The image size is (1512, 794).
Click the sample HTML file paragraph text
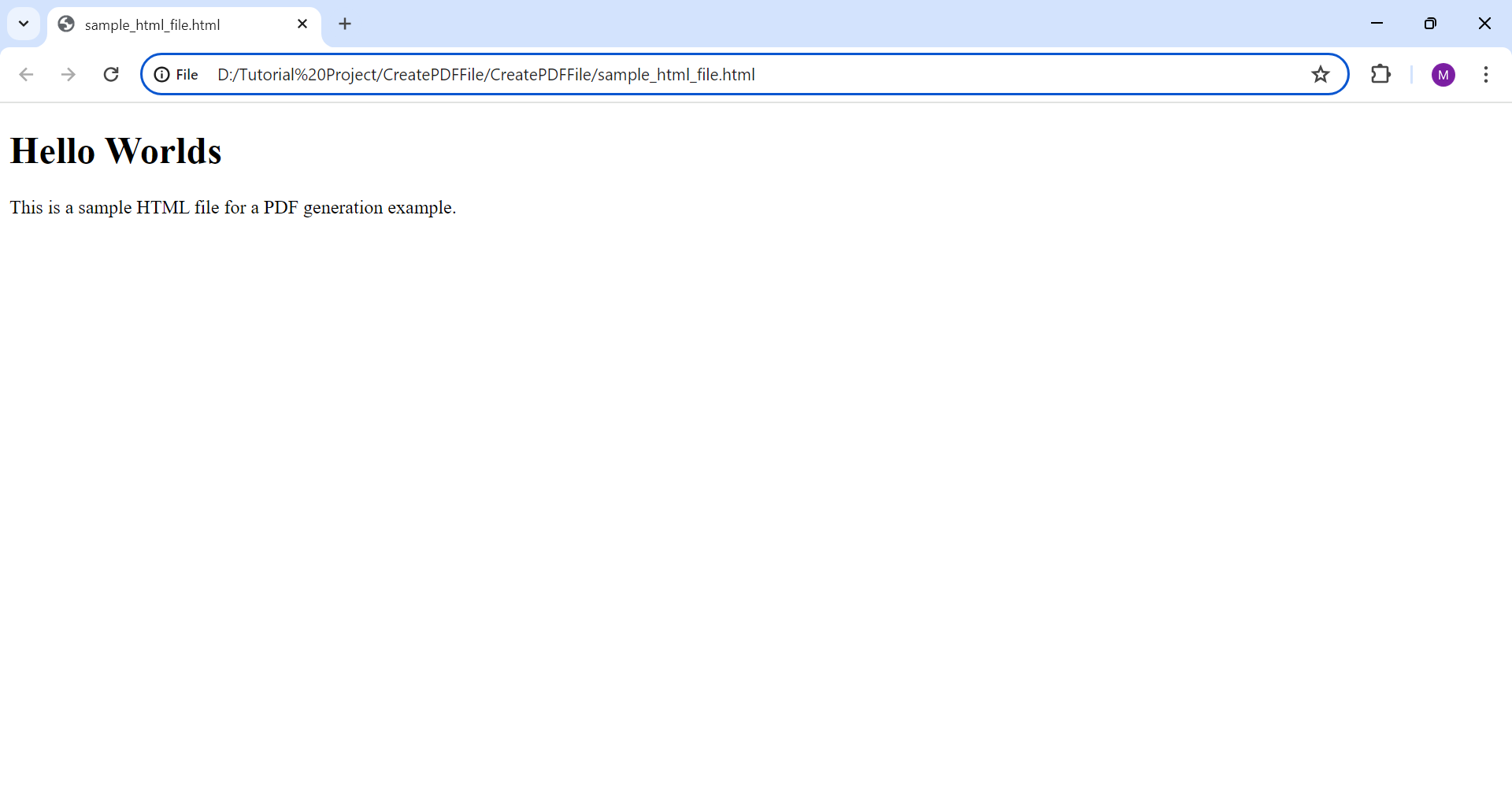pos(233,207)
